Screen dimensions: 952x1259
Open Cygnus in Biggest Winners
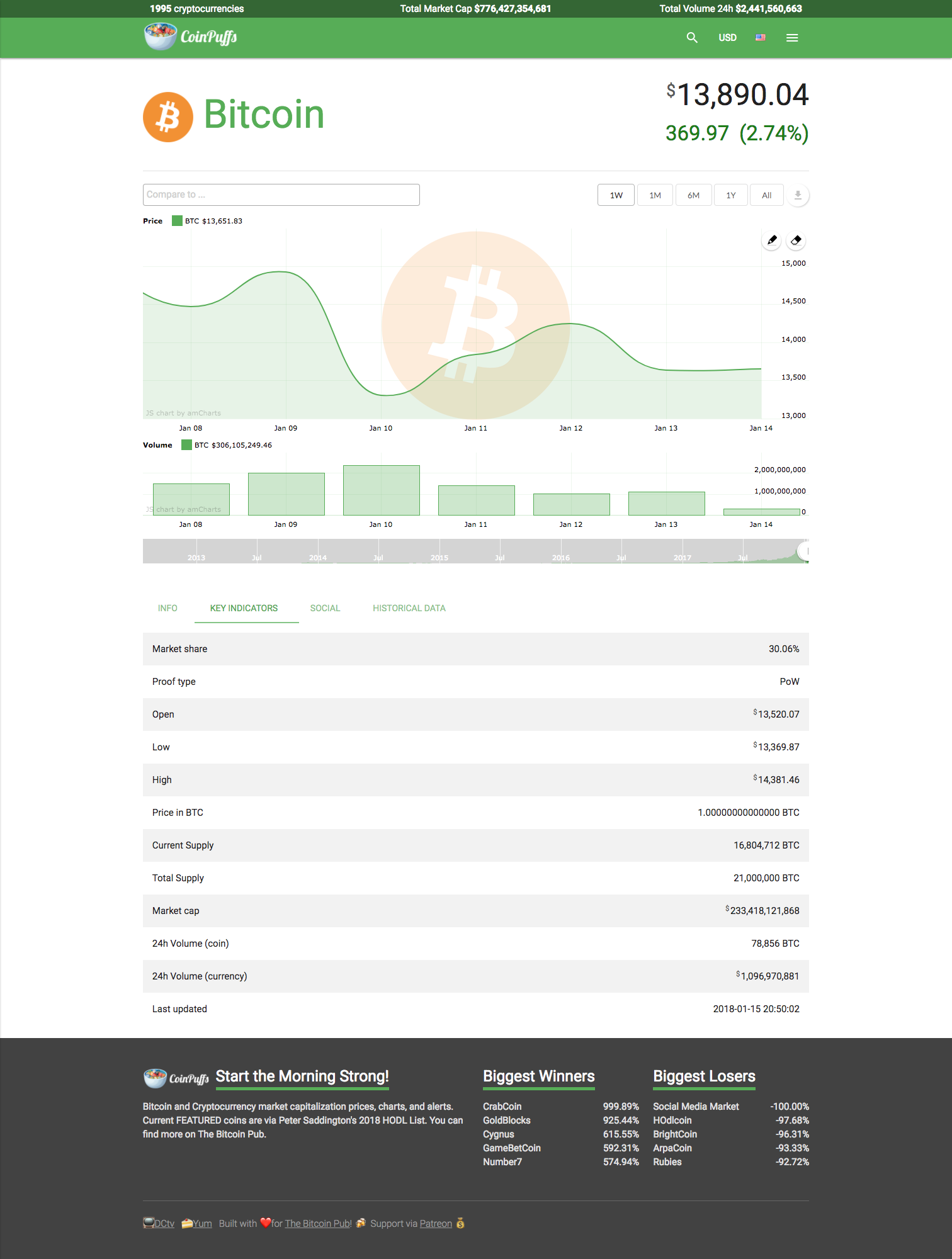point(498,1134)
